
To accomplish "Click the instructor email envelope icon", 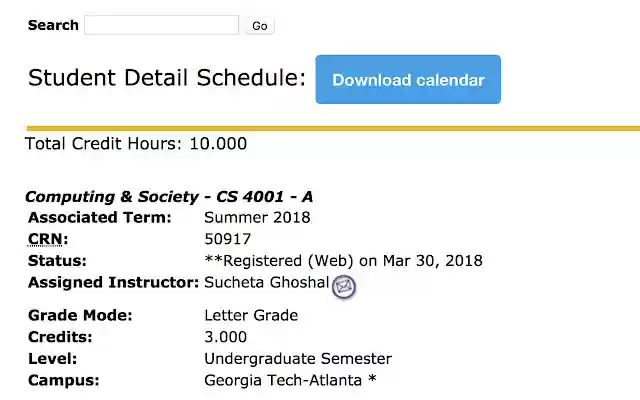I will 344,286.
